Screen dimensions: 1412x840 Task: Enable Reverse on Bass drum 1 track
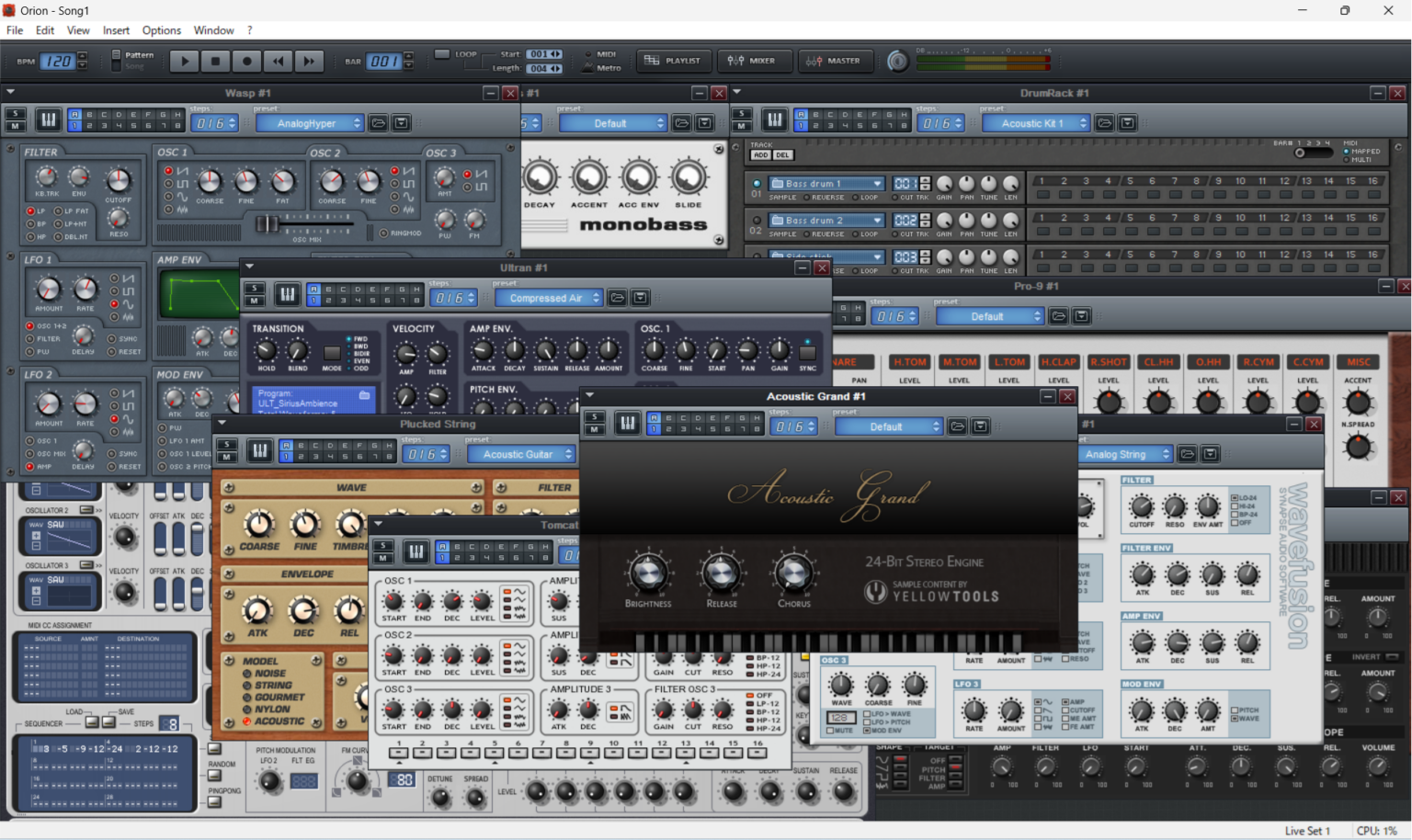coord(805,198)
